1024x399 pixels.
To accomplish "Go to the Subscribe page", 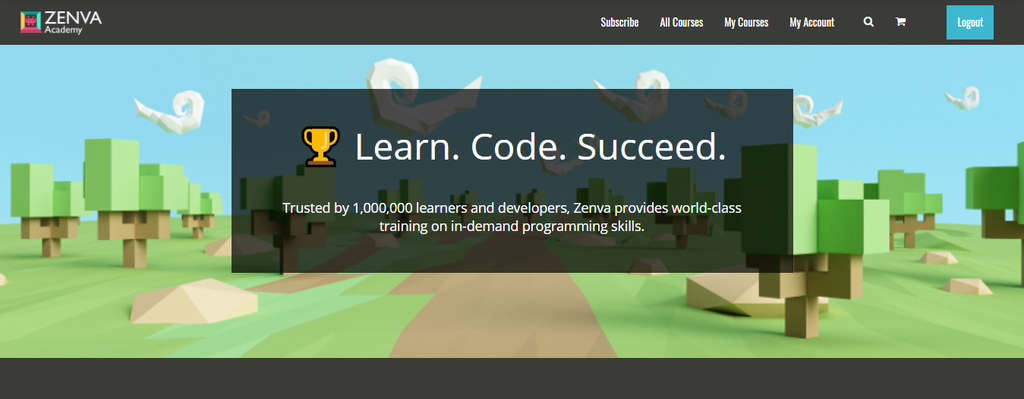I will coord(620,22).
